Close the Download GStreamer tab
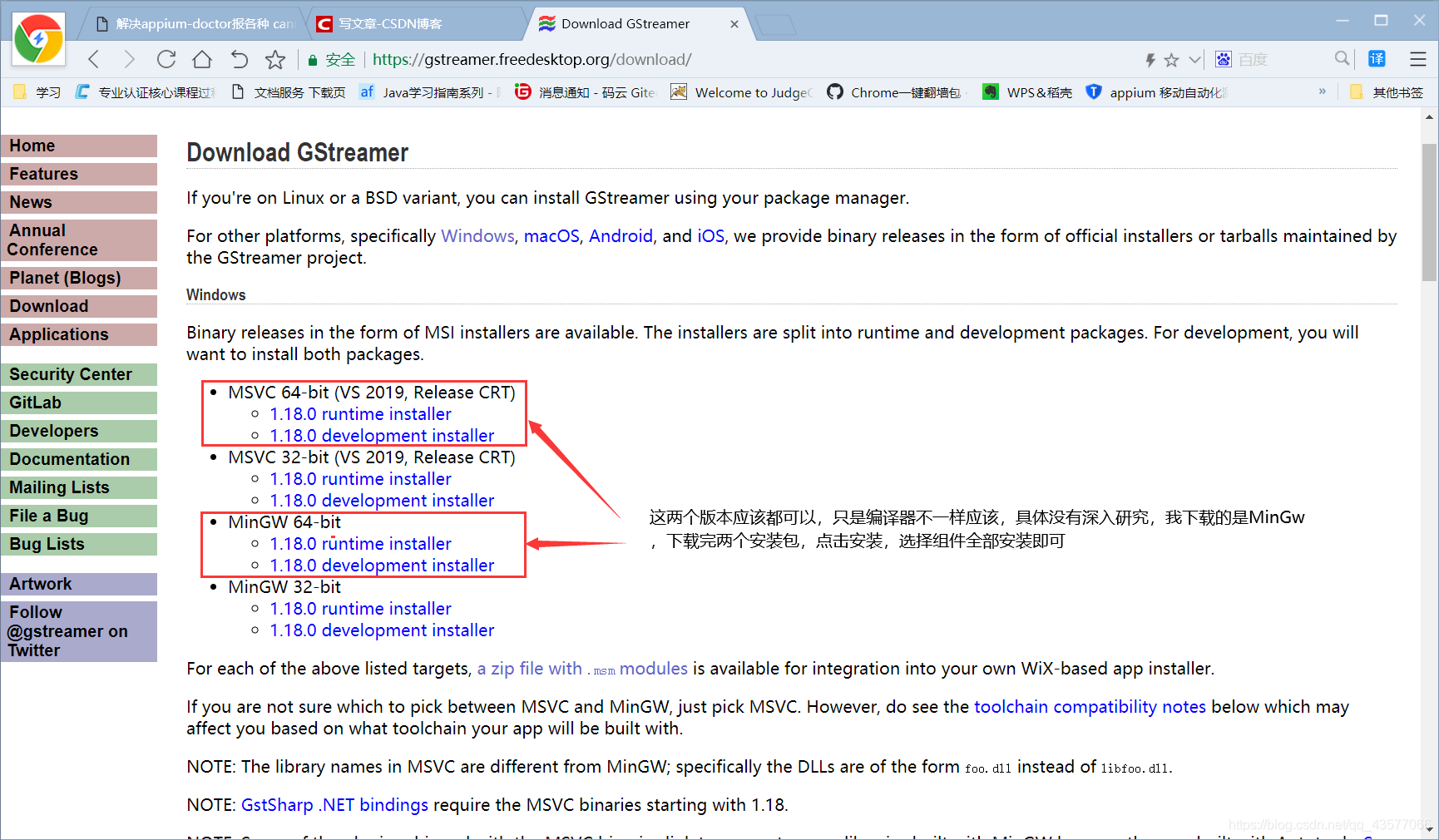Screen dimensions: 1439x840 [734, 24]
